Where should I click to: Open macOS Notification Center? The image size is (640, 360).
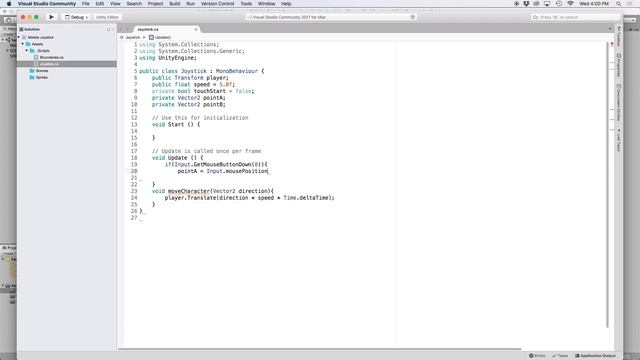pyautogui.click(x=629, y=4)
